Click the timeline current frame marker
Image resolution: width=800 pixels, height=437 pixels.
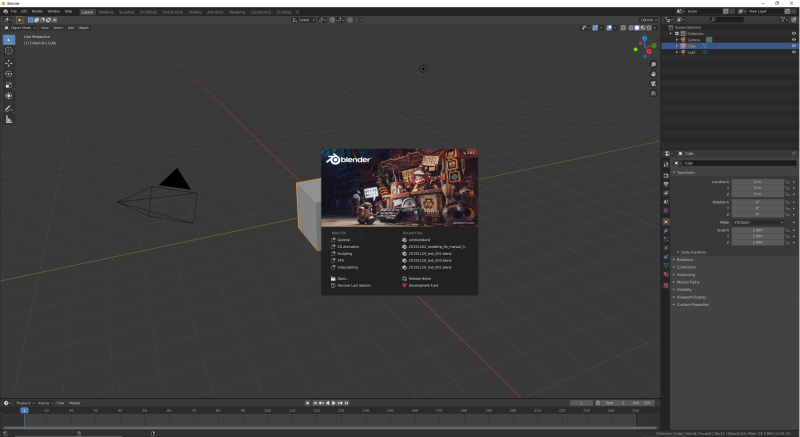point(24,410)
